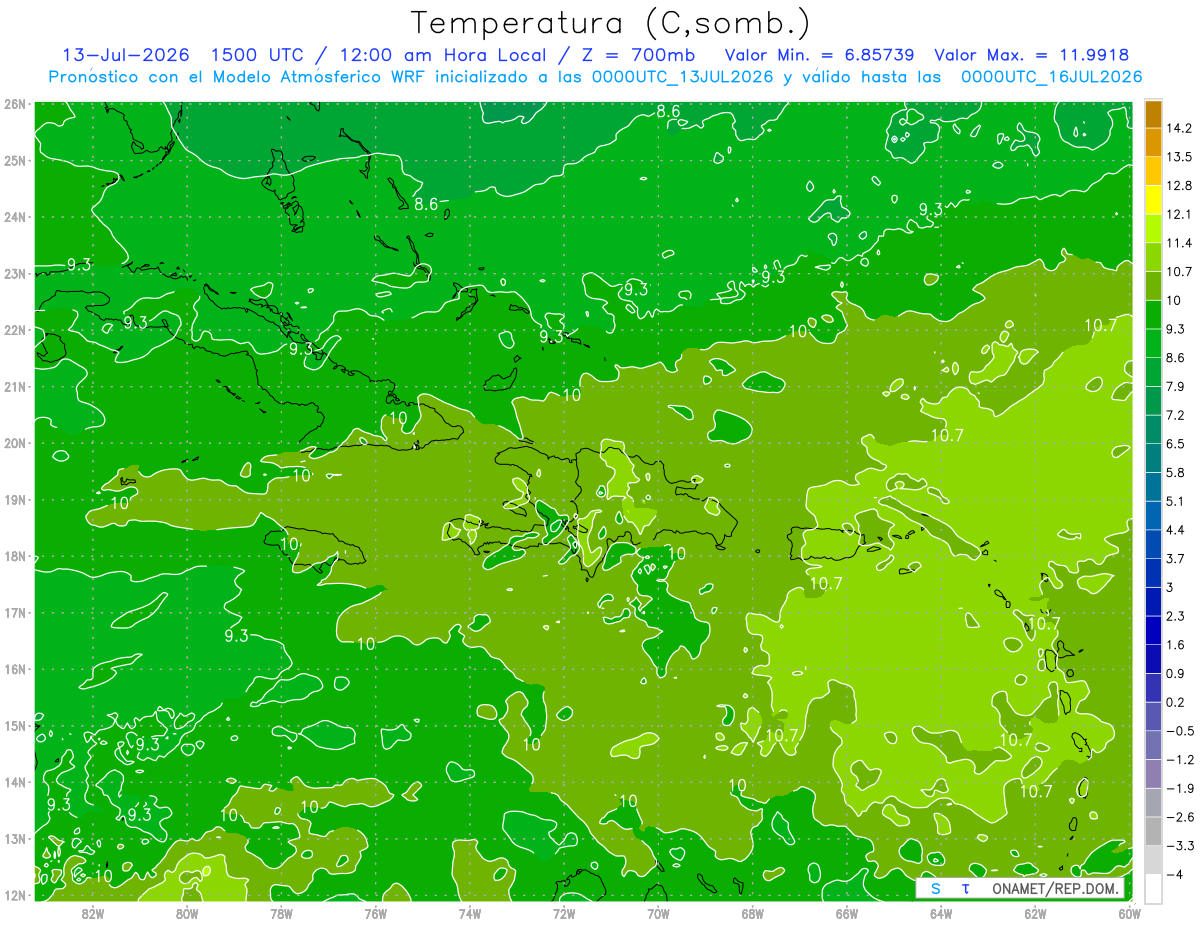Click the "12N" latitude axis label

click(x=15, y=895)
